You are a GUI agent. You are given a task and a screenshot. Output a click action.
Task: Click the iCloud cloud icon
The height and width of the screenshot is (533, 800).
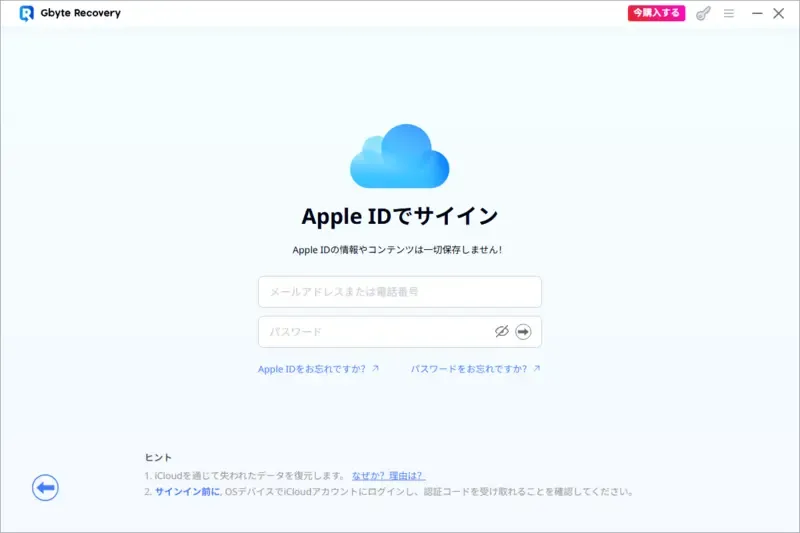pyautogui.click(x=399, y=156)
